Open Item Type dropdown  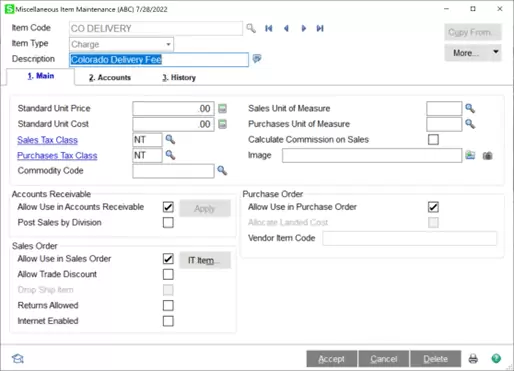[168, 44]
